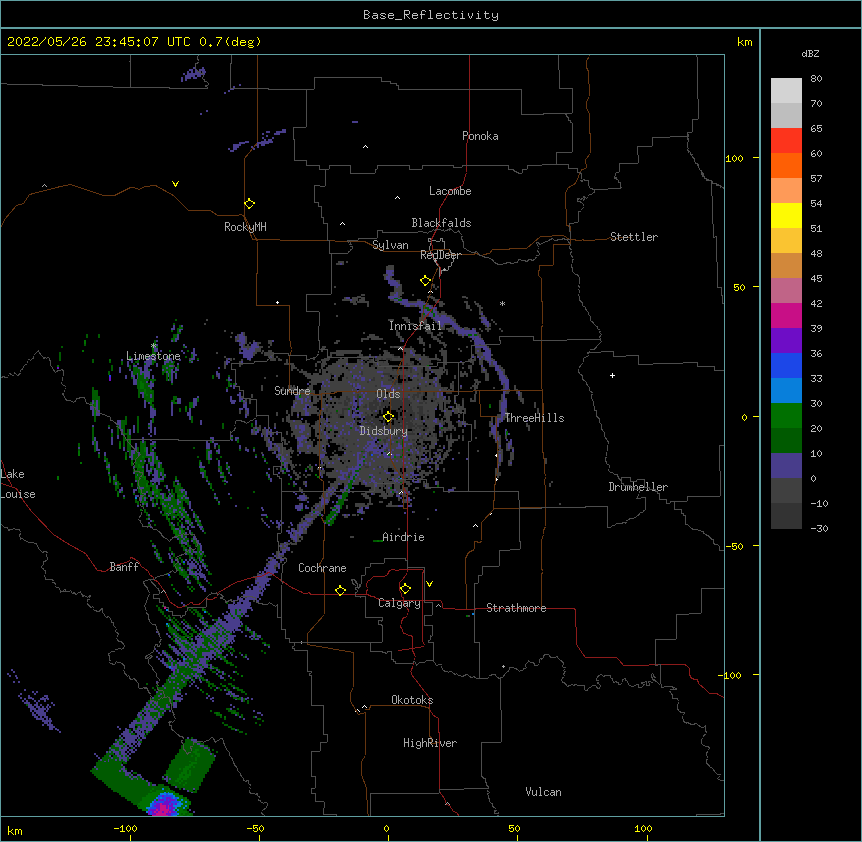Click the Stettler city label
Viewport: 862px width, 842px height.
click(x=634, y=237)
